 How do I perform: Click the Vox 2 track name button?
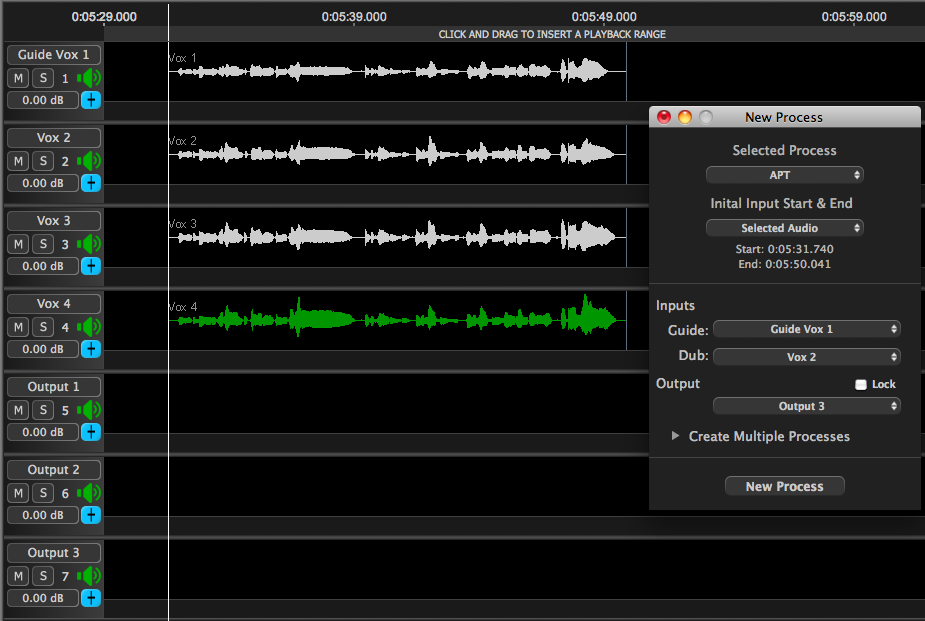coord(54,138)
